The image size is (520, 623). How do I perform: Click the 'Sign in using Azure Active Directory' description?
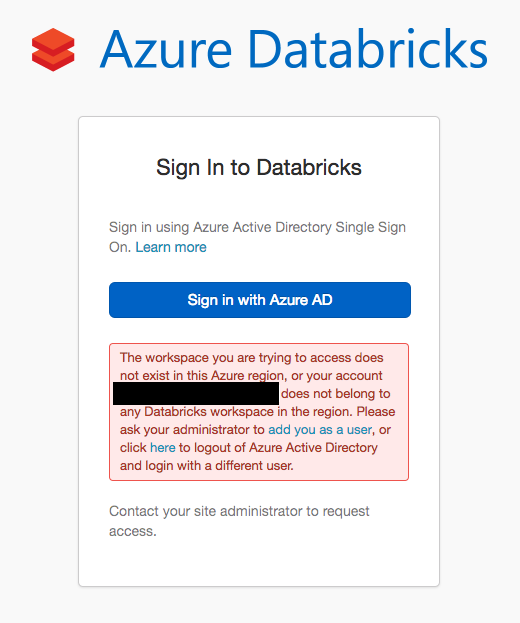pyautogui.click(x=220, y=227)
